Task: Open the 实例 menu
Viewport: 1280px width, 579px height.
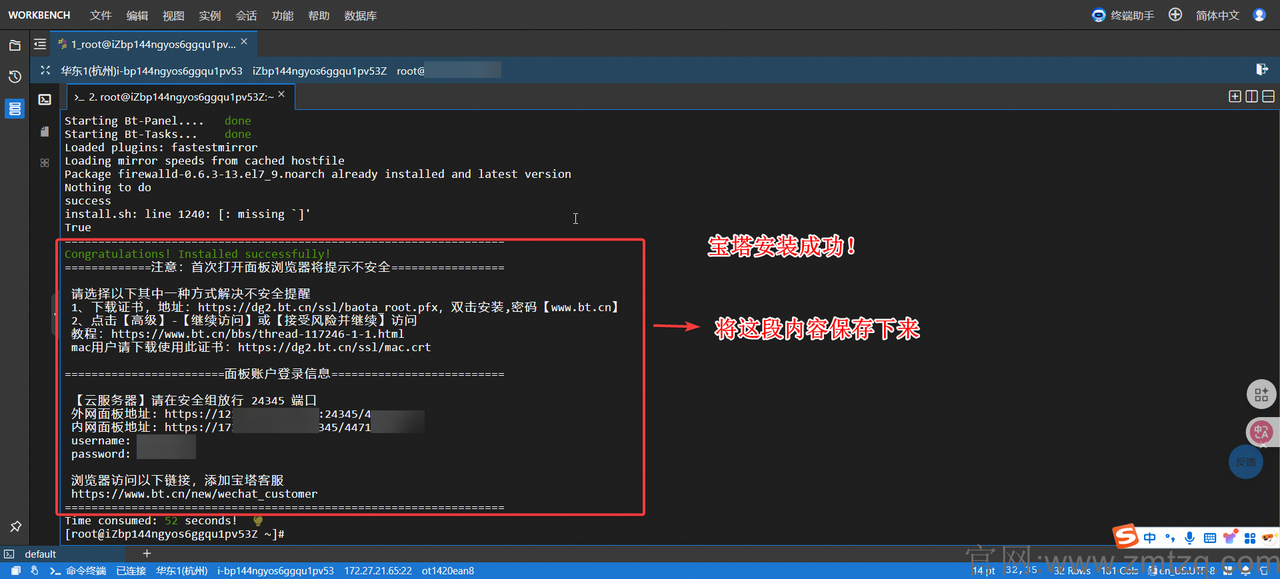Action: click(x=210, y=16)
